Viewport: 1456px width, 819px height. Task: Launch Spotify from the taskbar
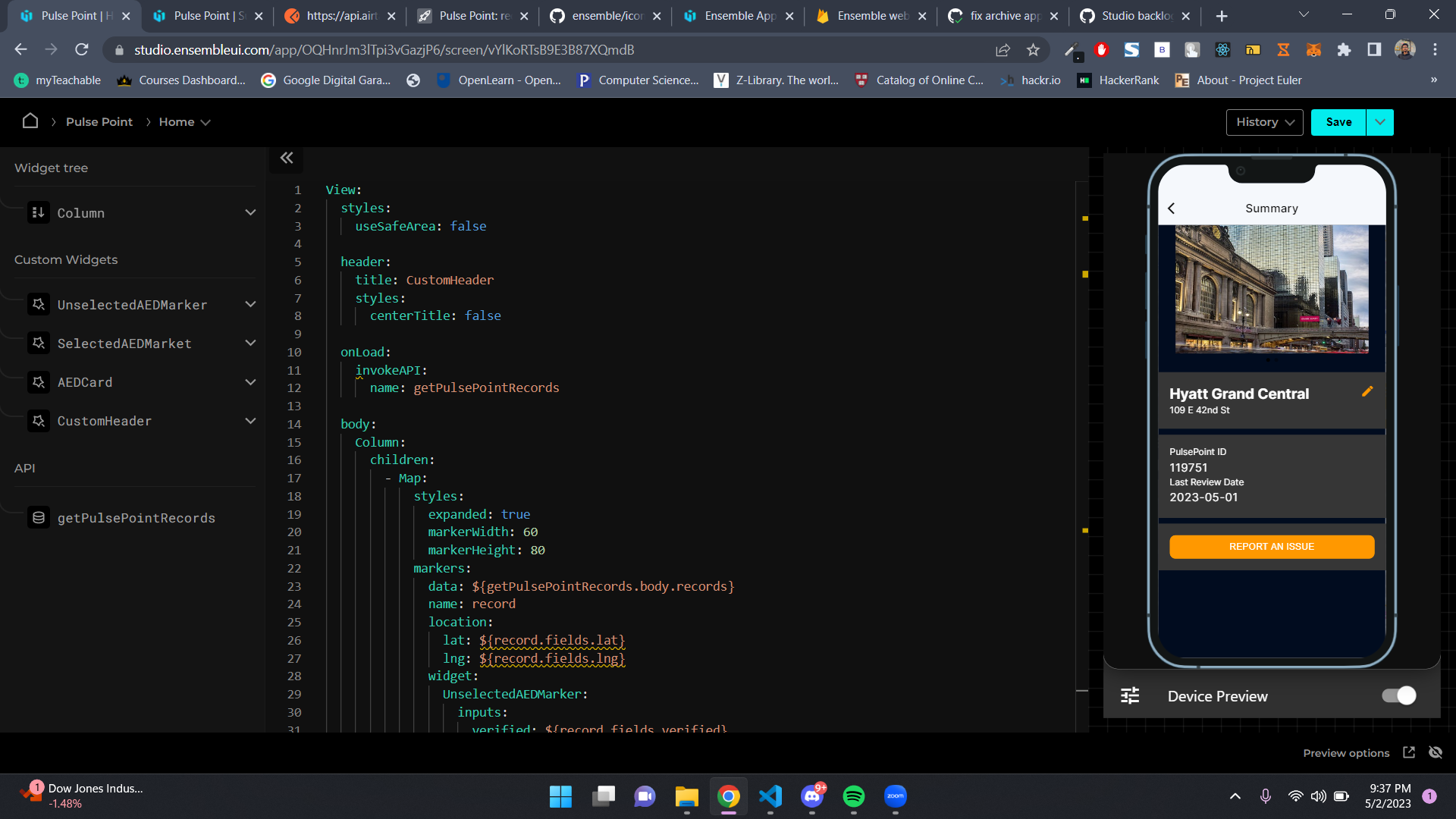pos(854,797)
